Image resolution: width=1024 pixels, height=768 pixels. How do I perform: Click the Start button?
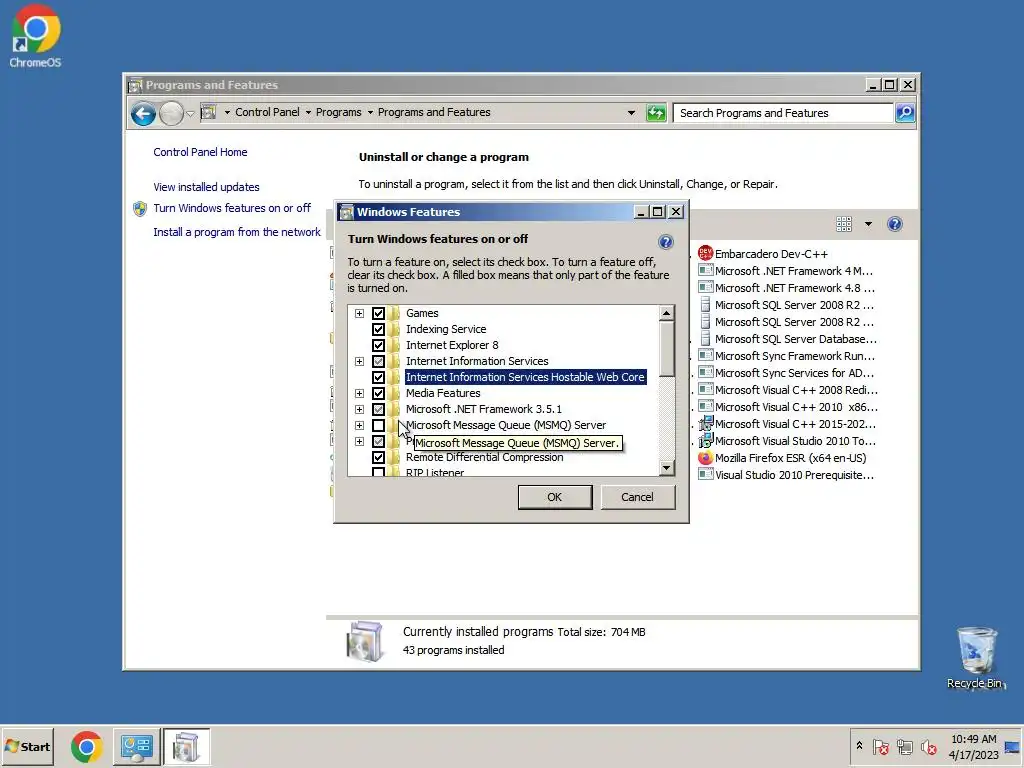pyautogui.click(x=27, y=746)
